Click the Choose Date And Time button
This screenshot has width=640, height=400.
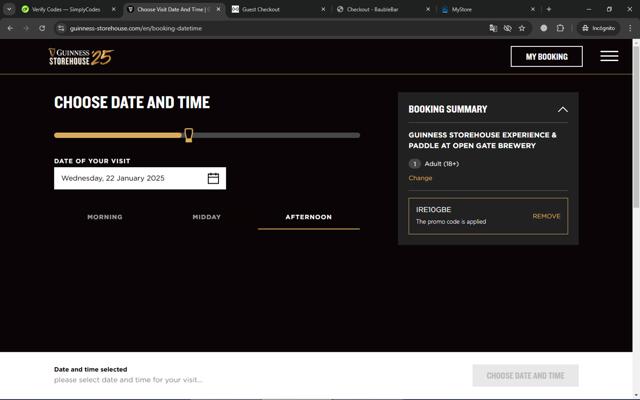[525, 376]
